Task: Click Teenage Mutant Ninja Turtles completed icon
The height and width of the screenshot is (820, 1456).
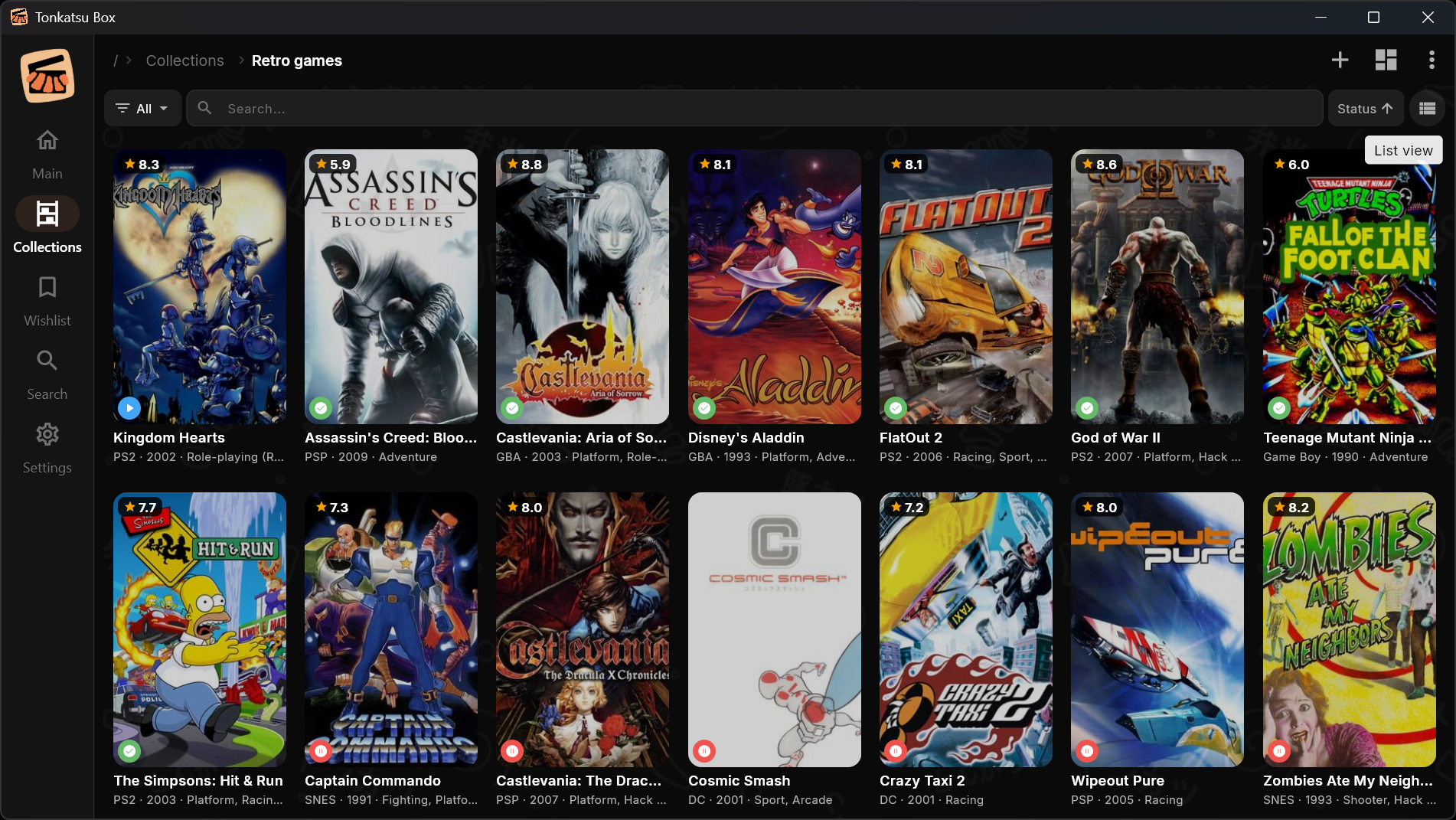Action: (x=1279, y=408)
